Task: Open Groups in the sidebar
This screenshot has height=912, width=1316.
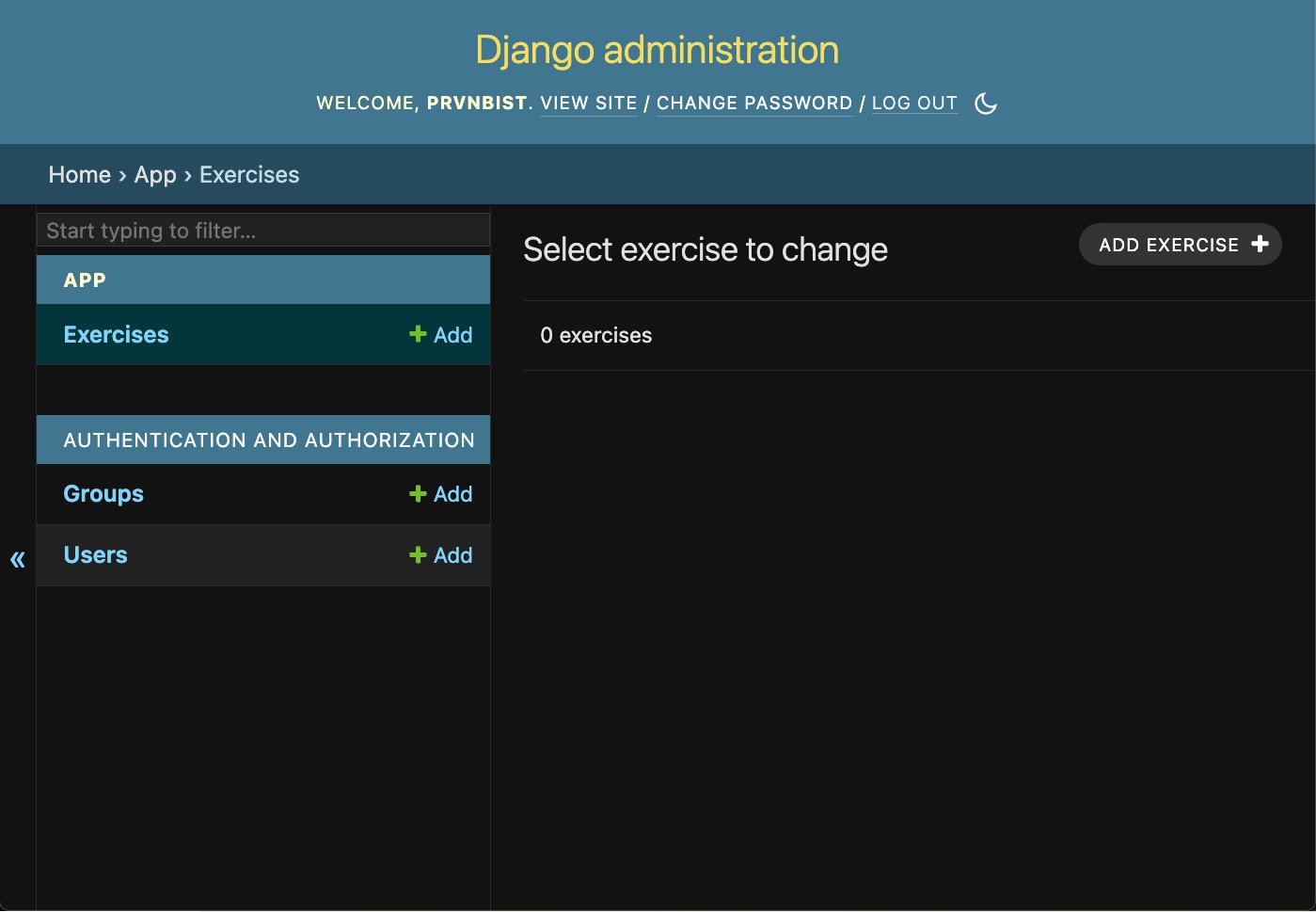Action: [103, 494]
